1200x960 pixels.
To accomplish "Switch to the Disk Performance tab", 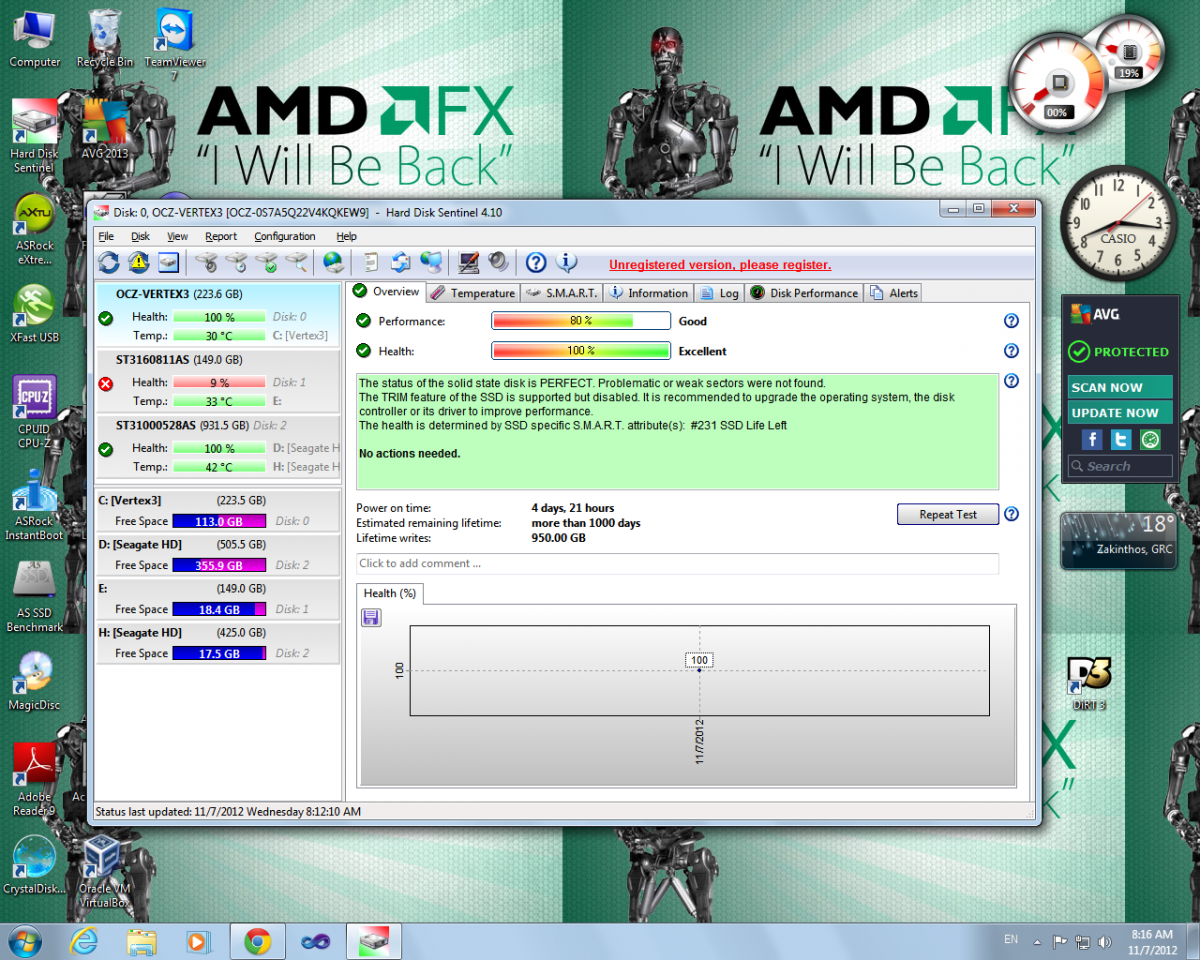I will 804,293.
